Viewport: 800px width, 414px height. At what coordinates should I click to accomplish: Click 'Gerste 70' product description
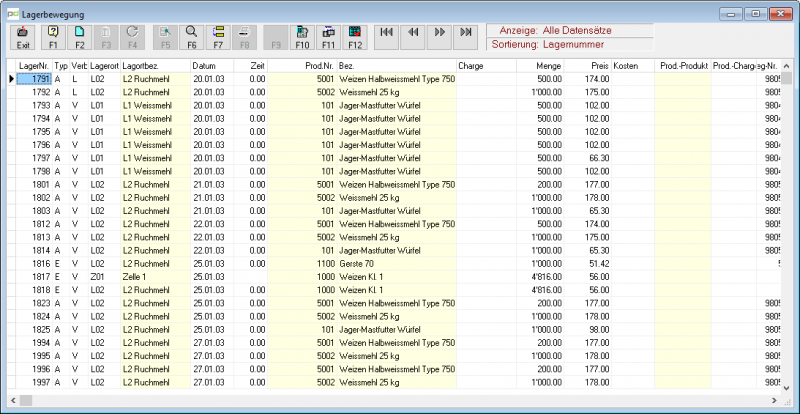(396, 264)
